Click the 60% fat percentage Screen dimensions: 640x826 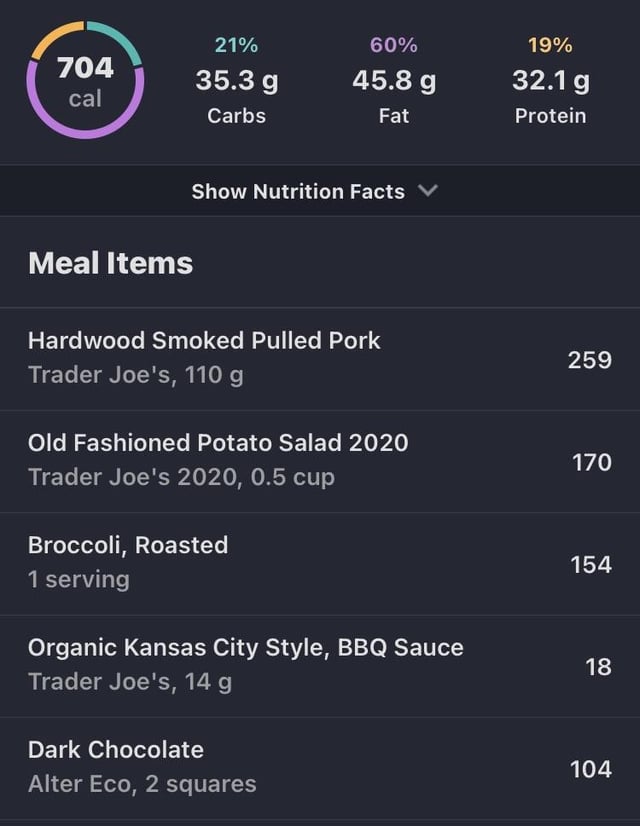click(x=393, y=45)
